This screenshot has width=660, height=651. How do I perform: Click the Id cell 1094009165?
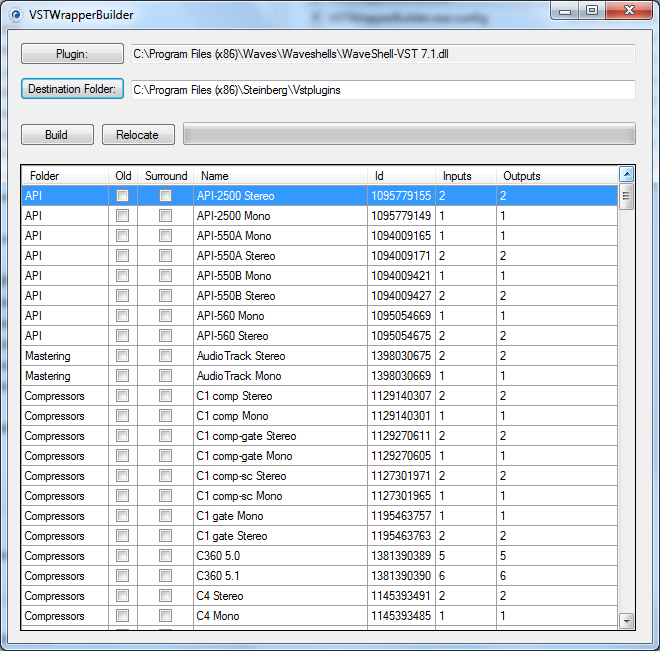coord(402,236)
